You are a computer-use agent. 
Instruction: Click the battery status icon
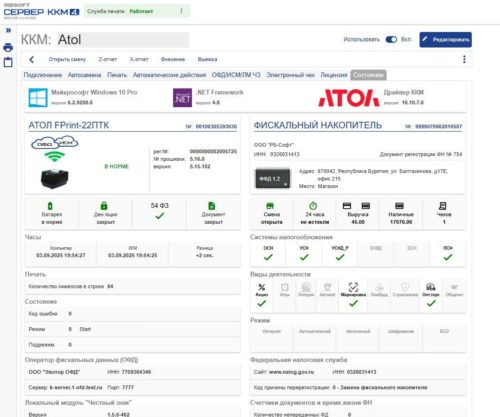click(x=50, y=206)
